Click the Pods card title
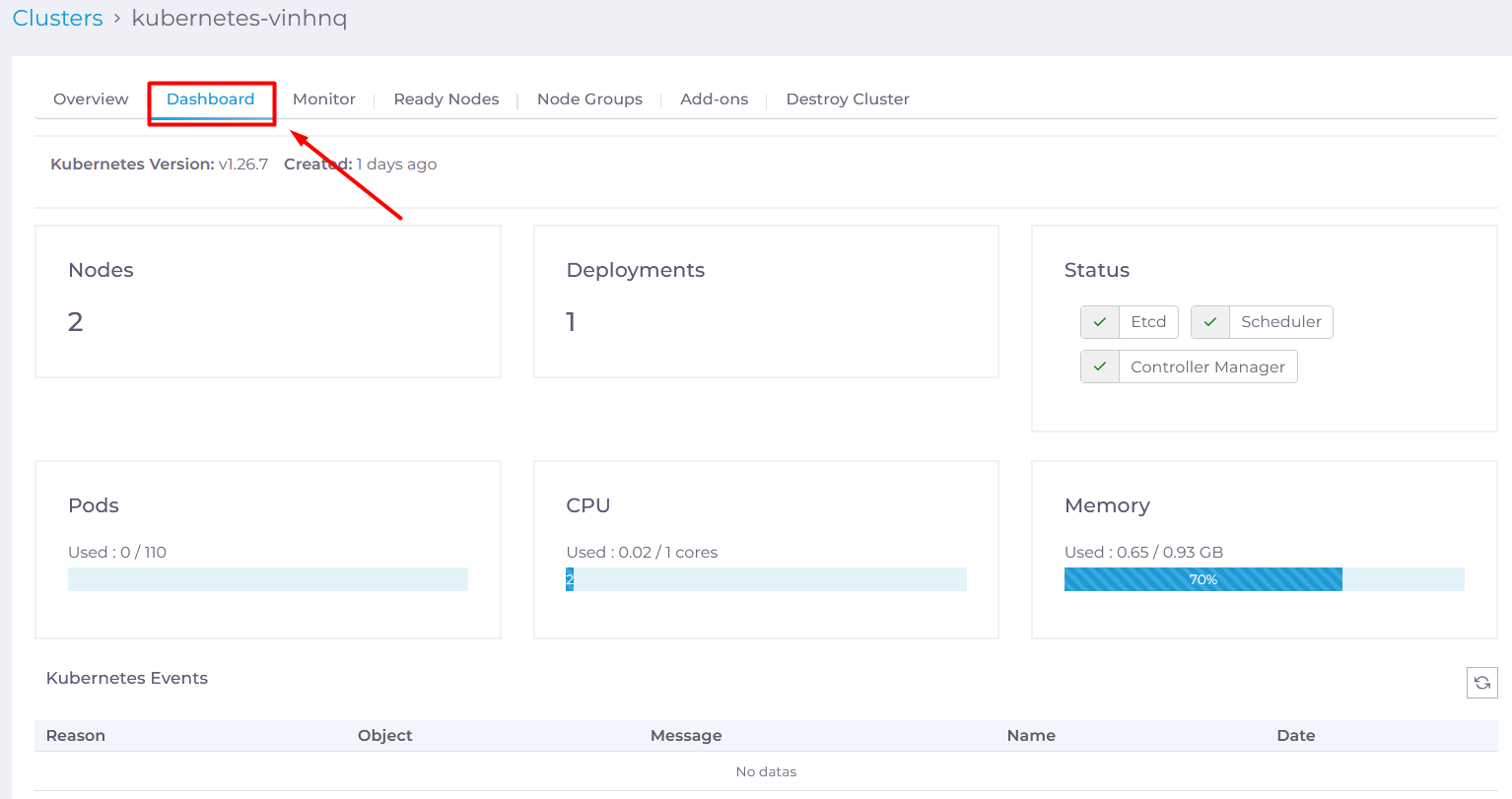This screenshot has width=1512, height=799. coord(94,505)
